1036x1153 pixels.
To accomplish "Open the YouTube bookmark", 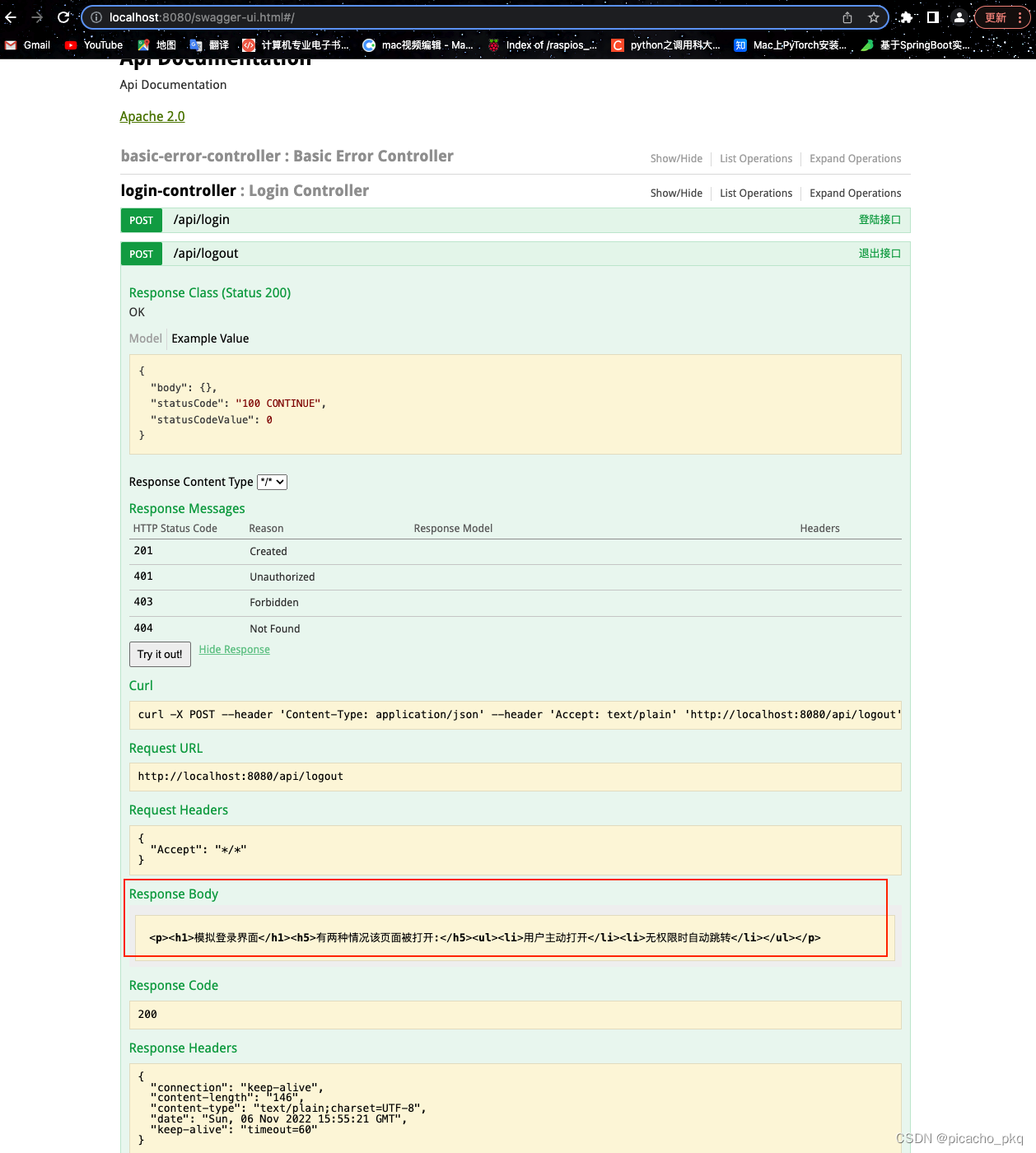I will pyautogui.click(x=94, y=45).
